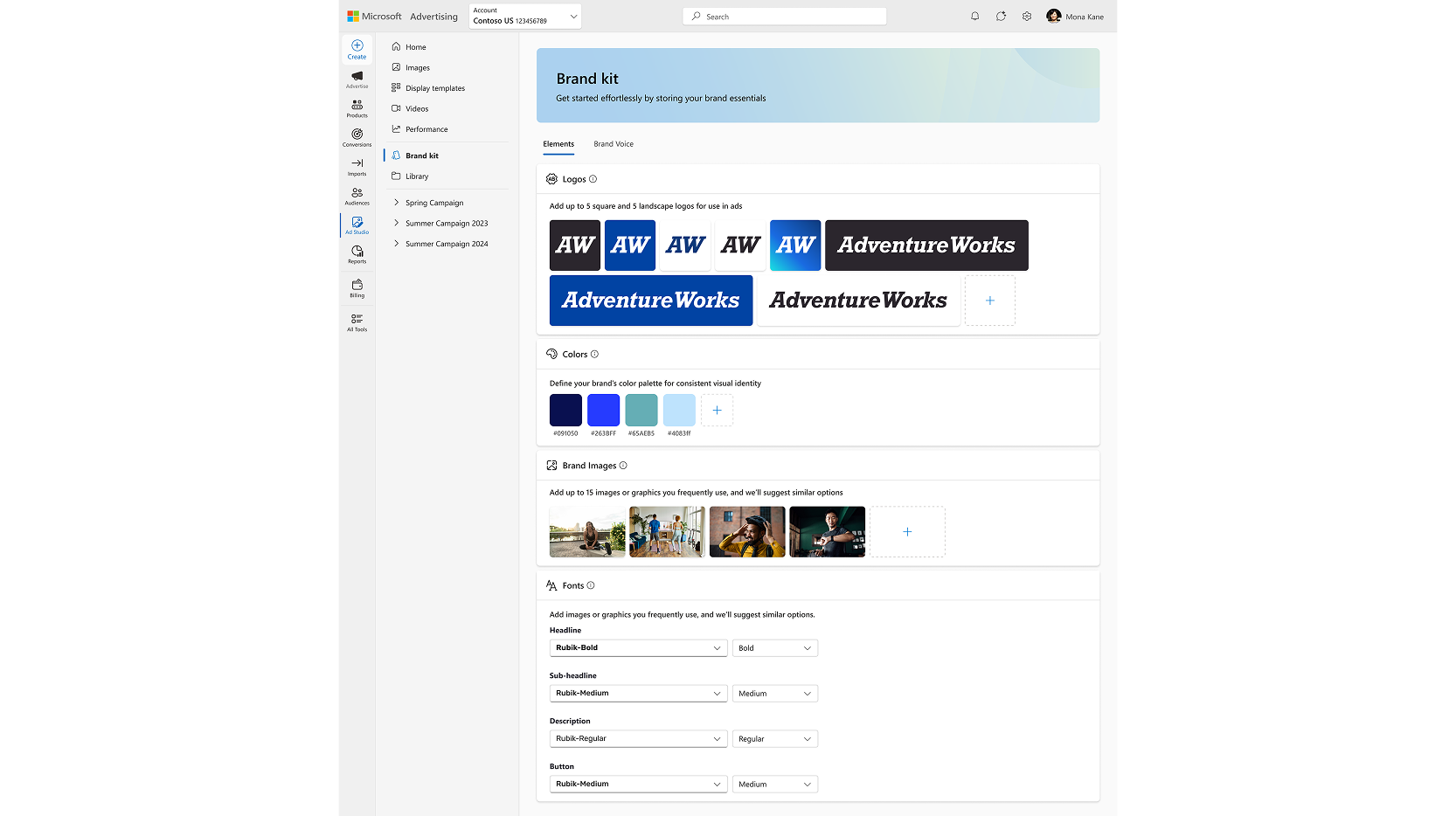Screen dimensions: 1456x816
Task: Open the Audiences icon in sidebar
Action: (357, 196)
